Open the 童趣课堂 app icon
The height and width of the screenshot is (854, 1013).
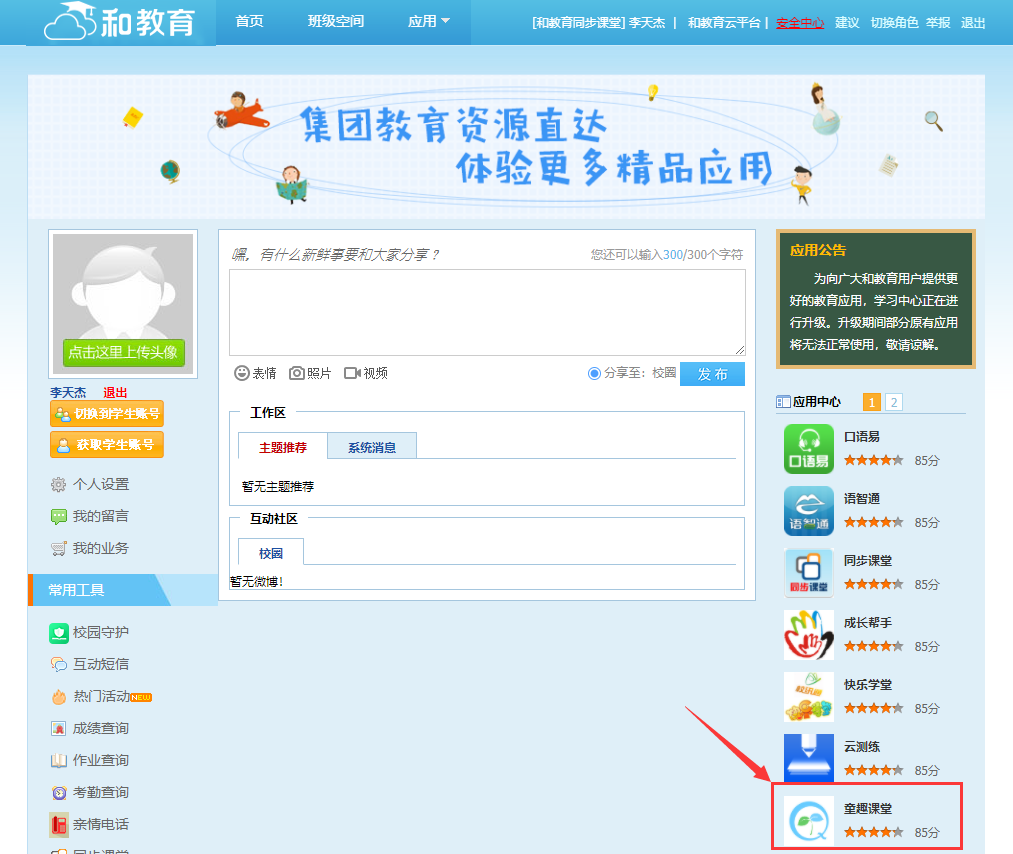[808, 821]
